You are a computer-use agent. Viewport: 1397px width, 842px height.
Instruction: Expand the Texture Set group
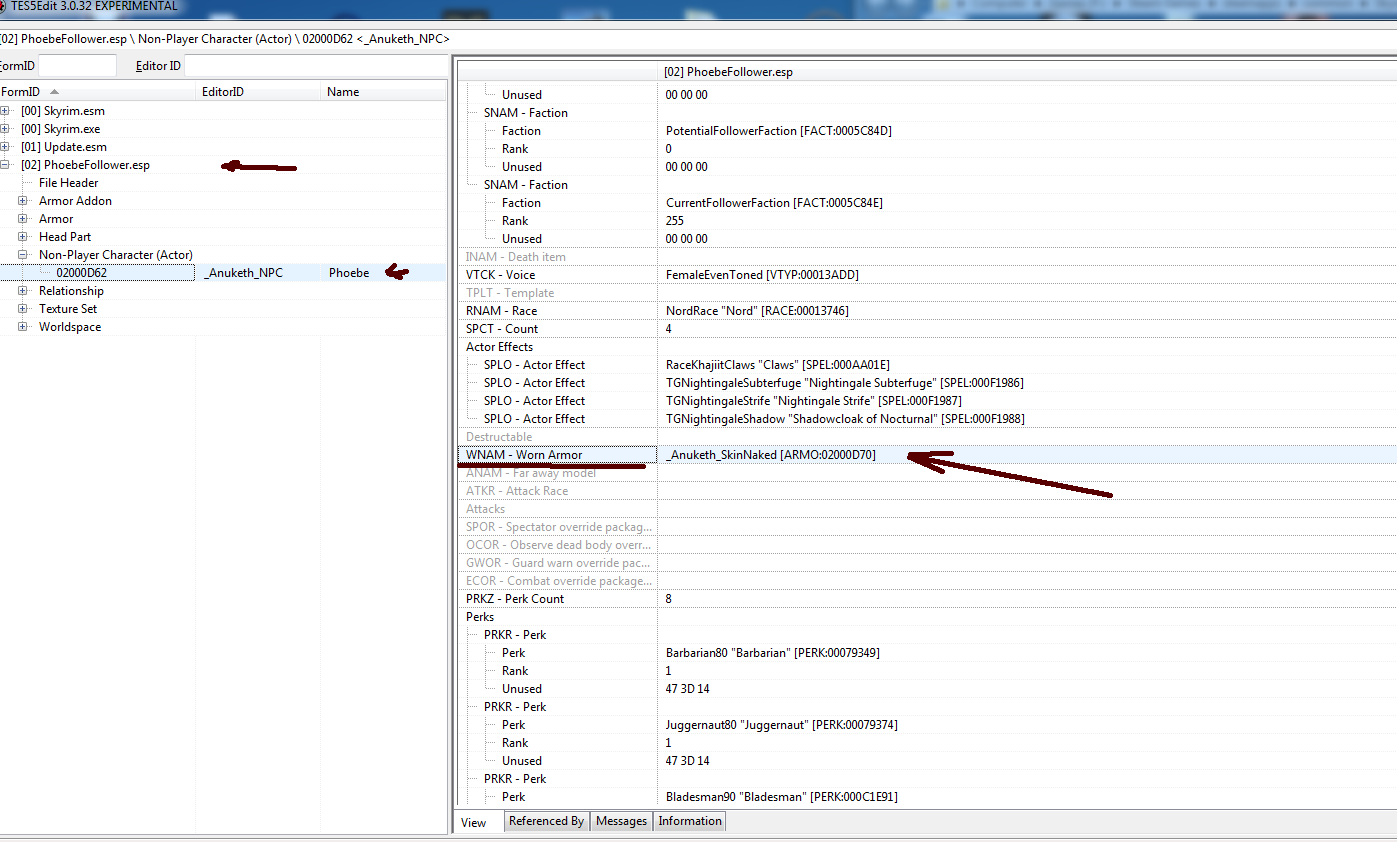[23, 309]
